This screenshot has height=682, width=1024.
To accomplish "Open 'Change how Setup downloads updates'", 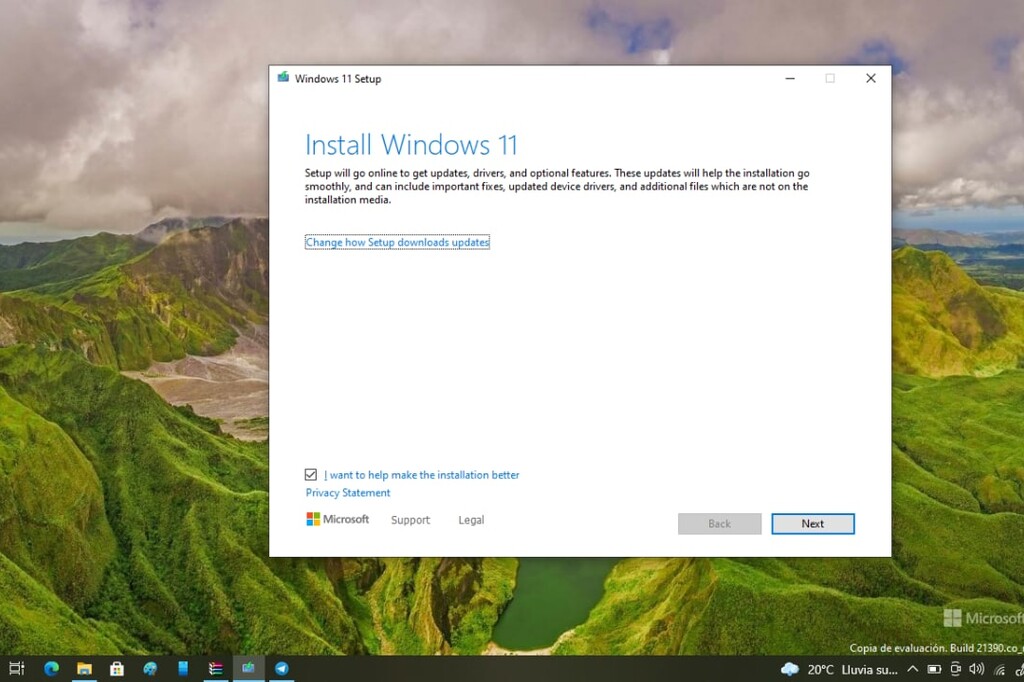I will [397, 242].
